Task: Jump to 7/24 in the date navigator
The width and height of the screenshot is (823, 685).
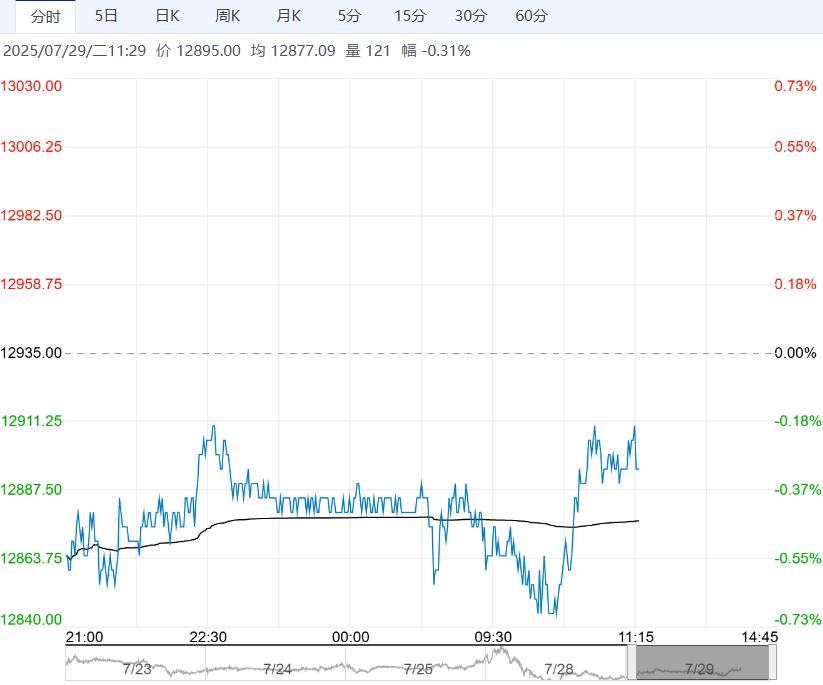Action: pyautogui.click(x=277, y=668)
